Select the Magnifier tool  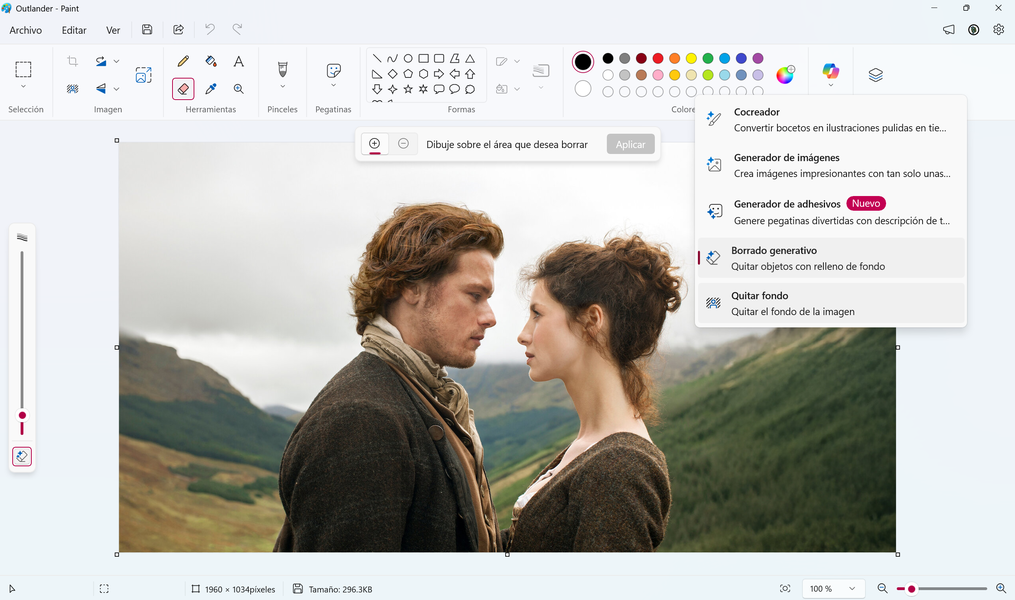(x=239, y=89)
